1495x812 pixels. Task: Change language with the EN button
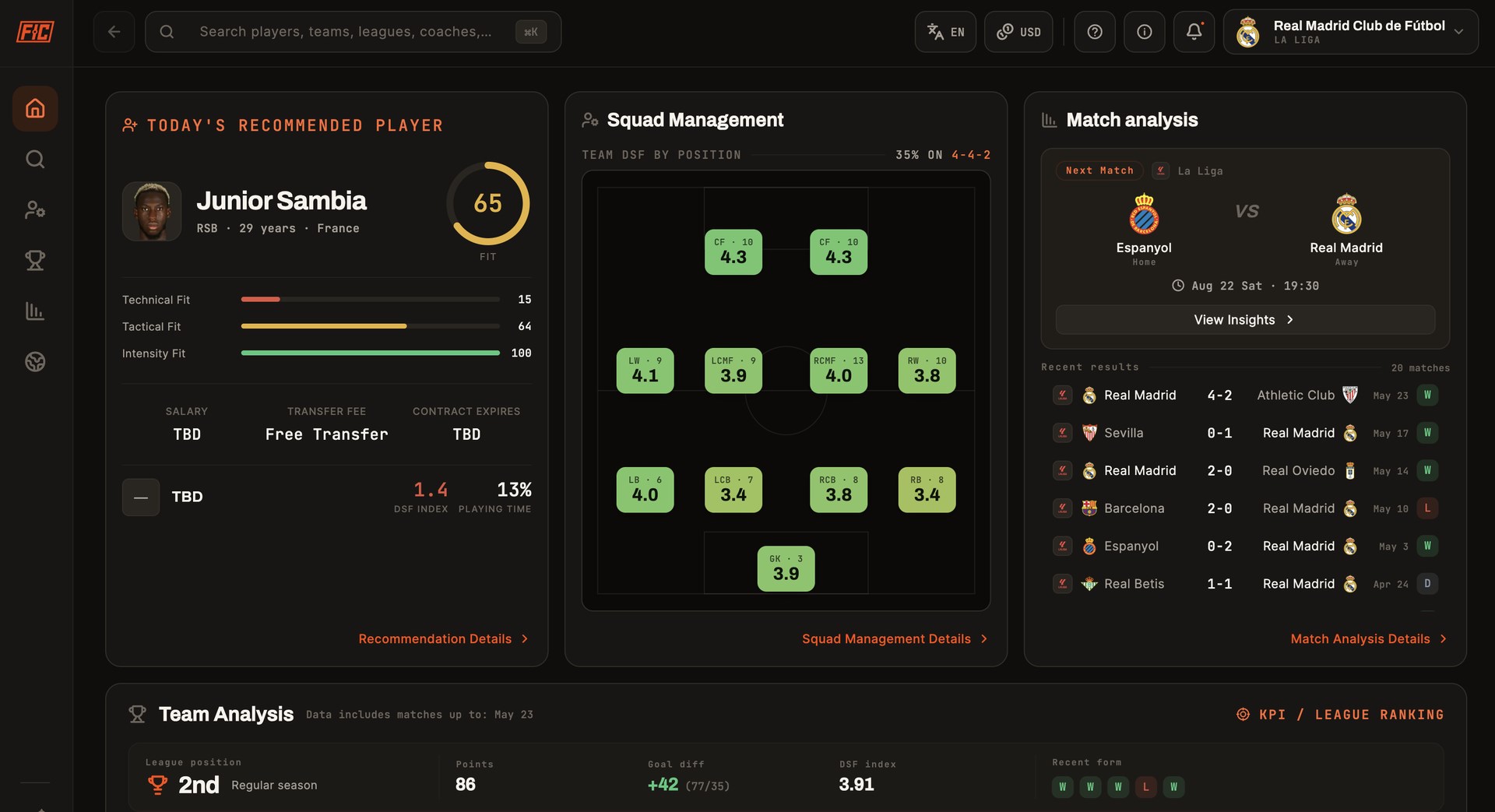coord(945,32)
